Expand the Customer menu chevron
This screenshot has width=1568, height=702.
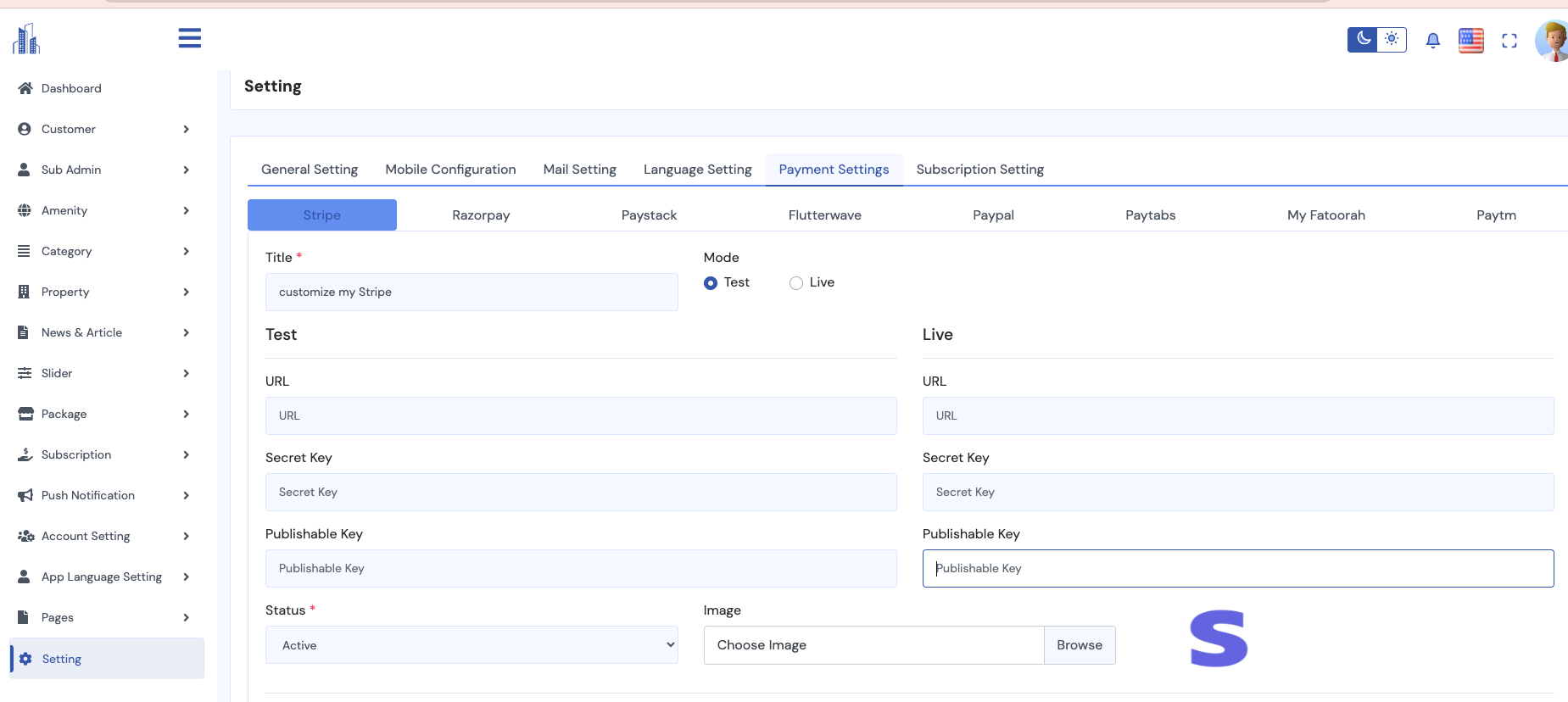[x=187, y=129]
